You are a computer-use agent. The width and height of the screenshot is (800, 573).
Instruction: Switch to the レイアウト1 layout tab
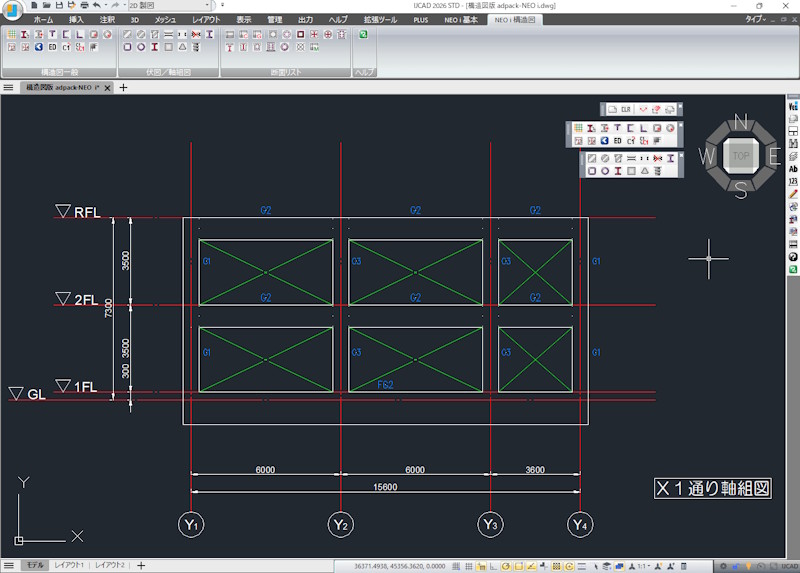click(69, 565)
